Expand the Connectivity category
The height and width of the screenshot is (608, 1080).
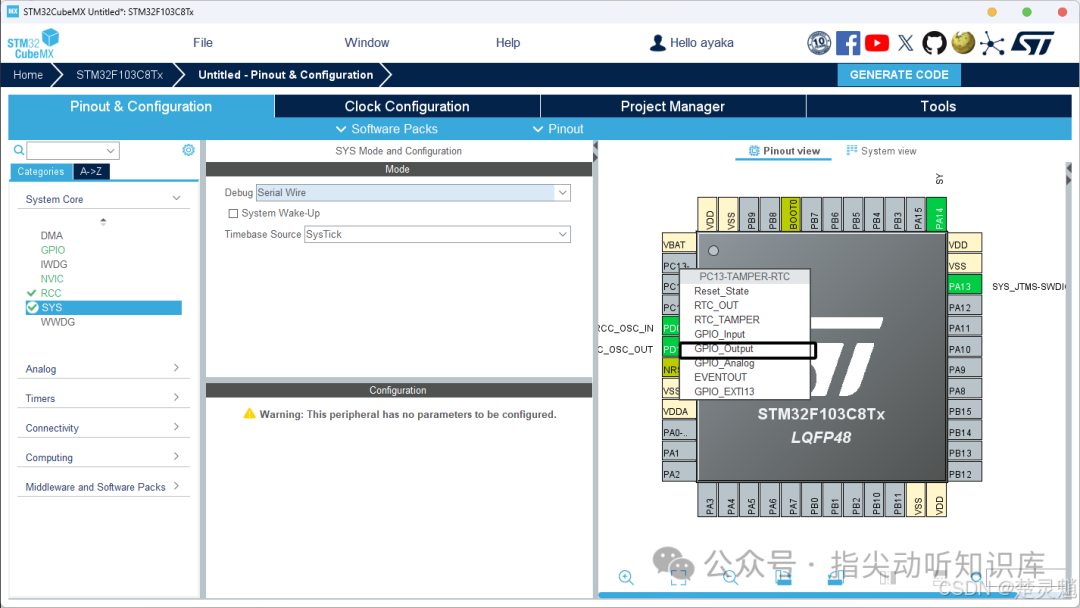pos(103,428)
